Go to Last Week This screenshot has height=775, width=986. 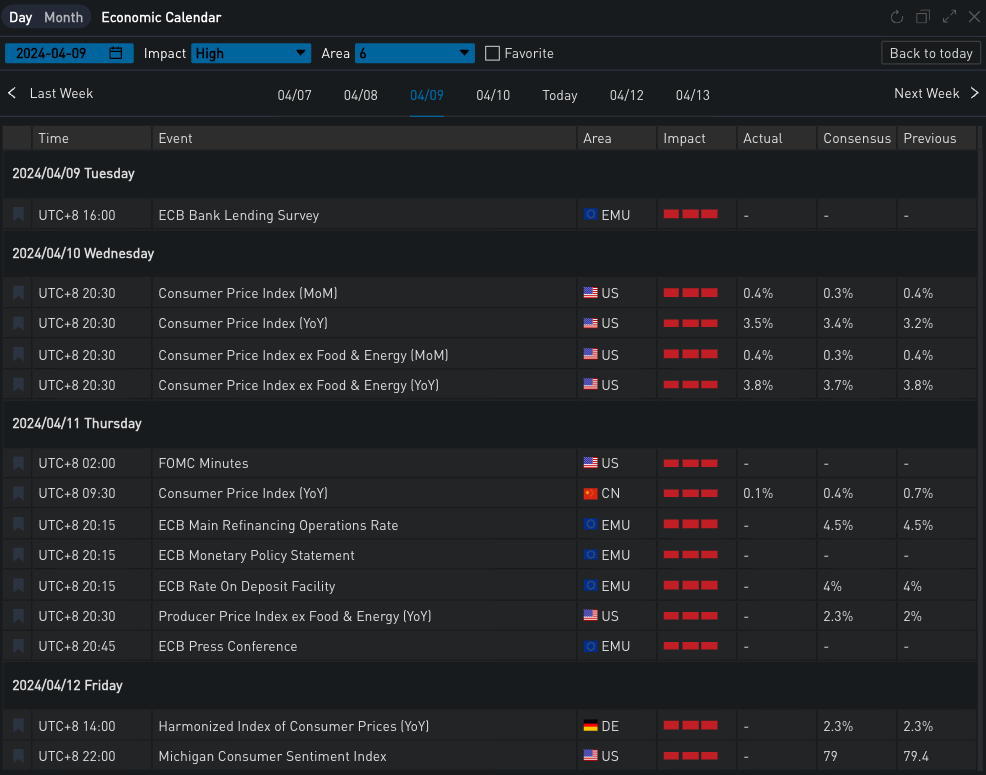coord(52,93)
